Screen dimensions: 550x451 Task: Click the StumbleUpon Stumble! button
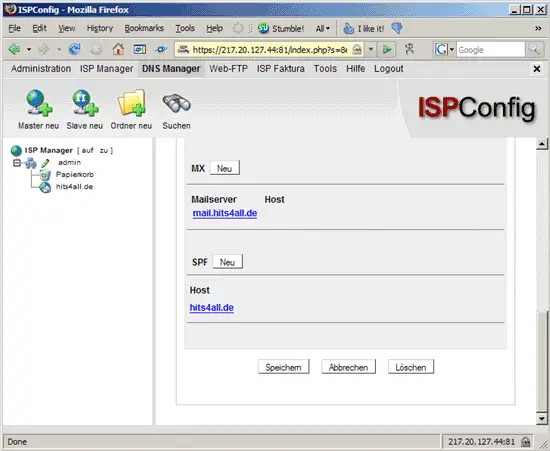point(281,28)
